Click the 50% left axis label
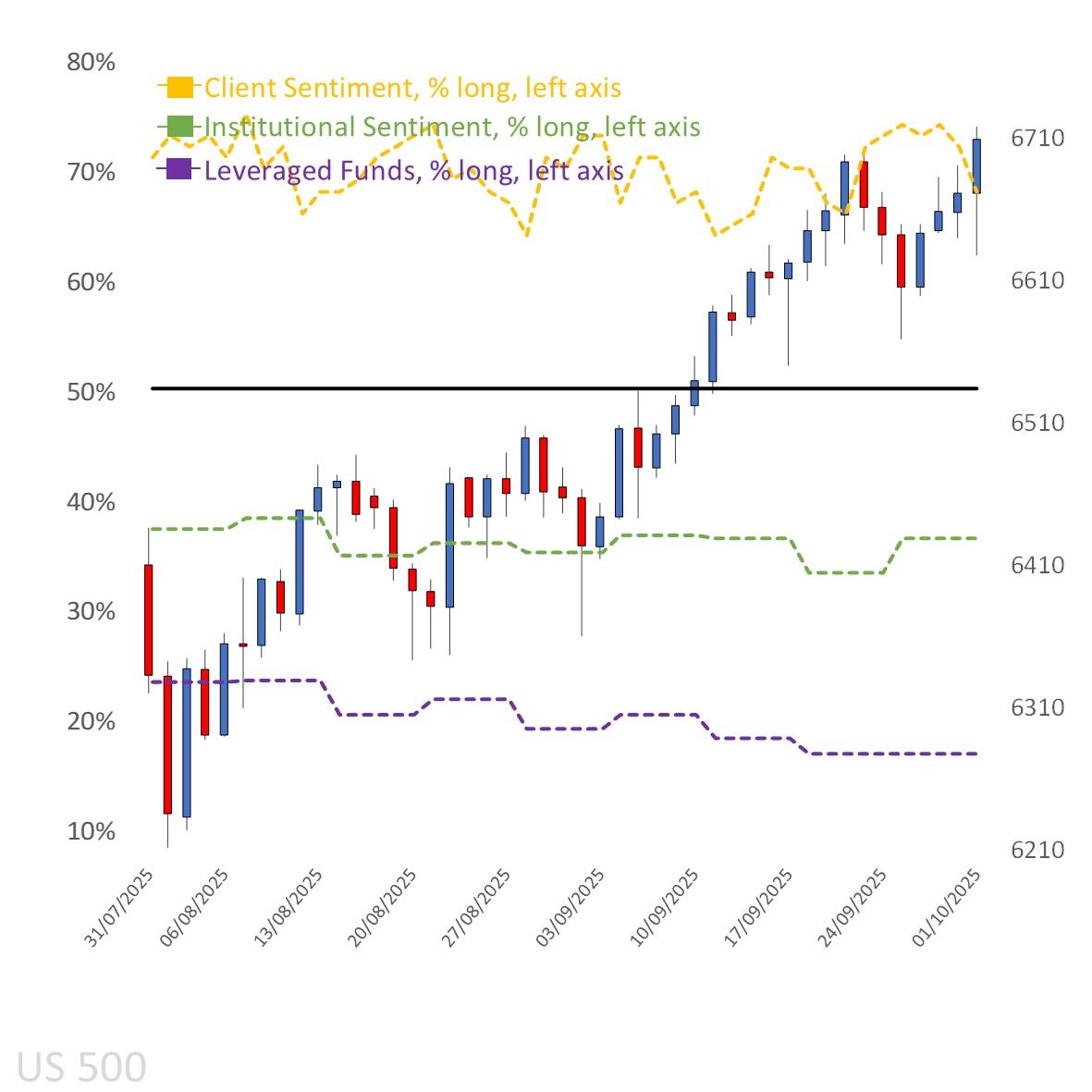The height and width of the screenshot is (1092, 1092). [91, 392]
